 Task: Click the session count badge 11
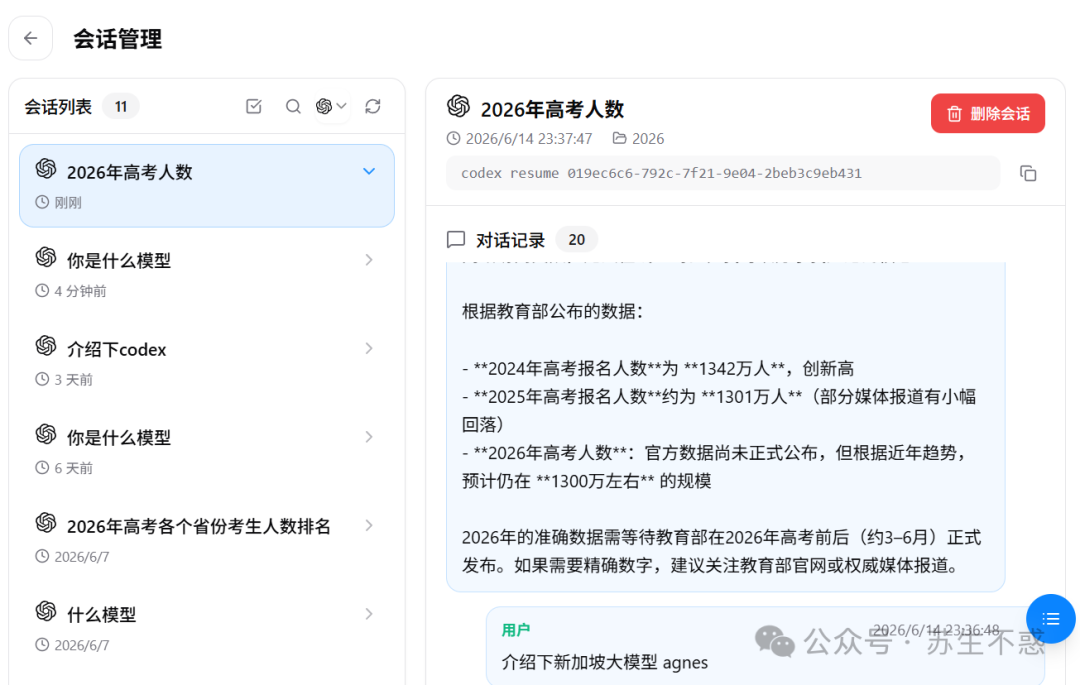(x=121, y=107)
